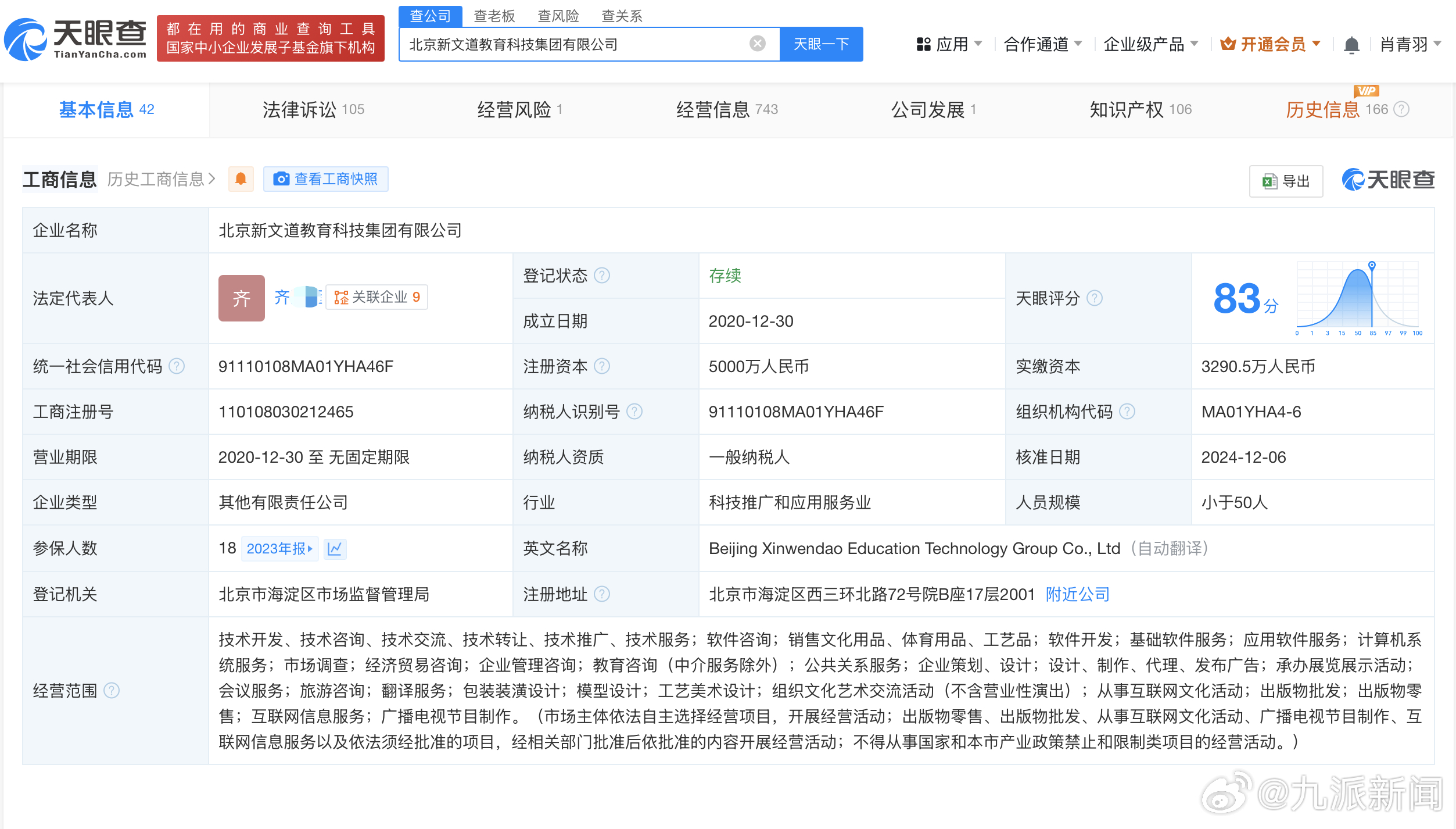Click the 83分 score value
1456x829 pixels.
[x=1246, y=299]
